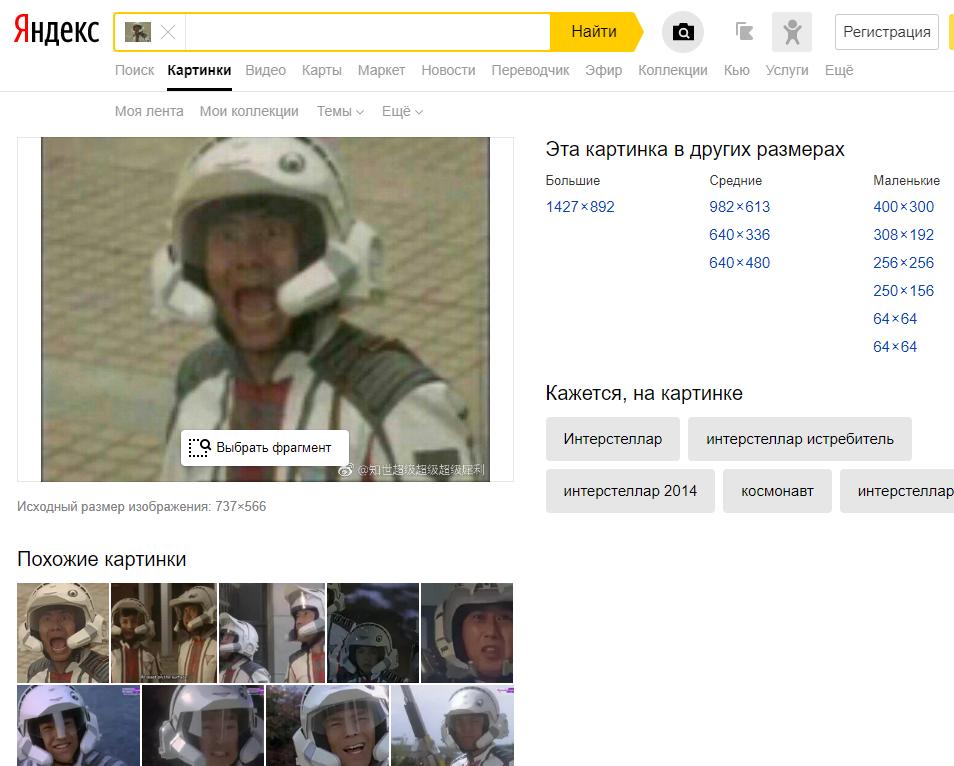Viewport: 954px width, 766px height.
Task: Click the интерстеллар истребитель tag
Action: (799, 439)
